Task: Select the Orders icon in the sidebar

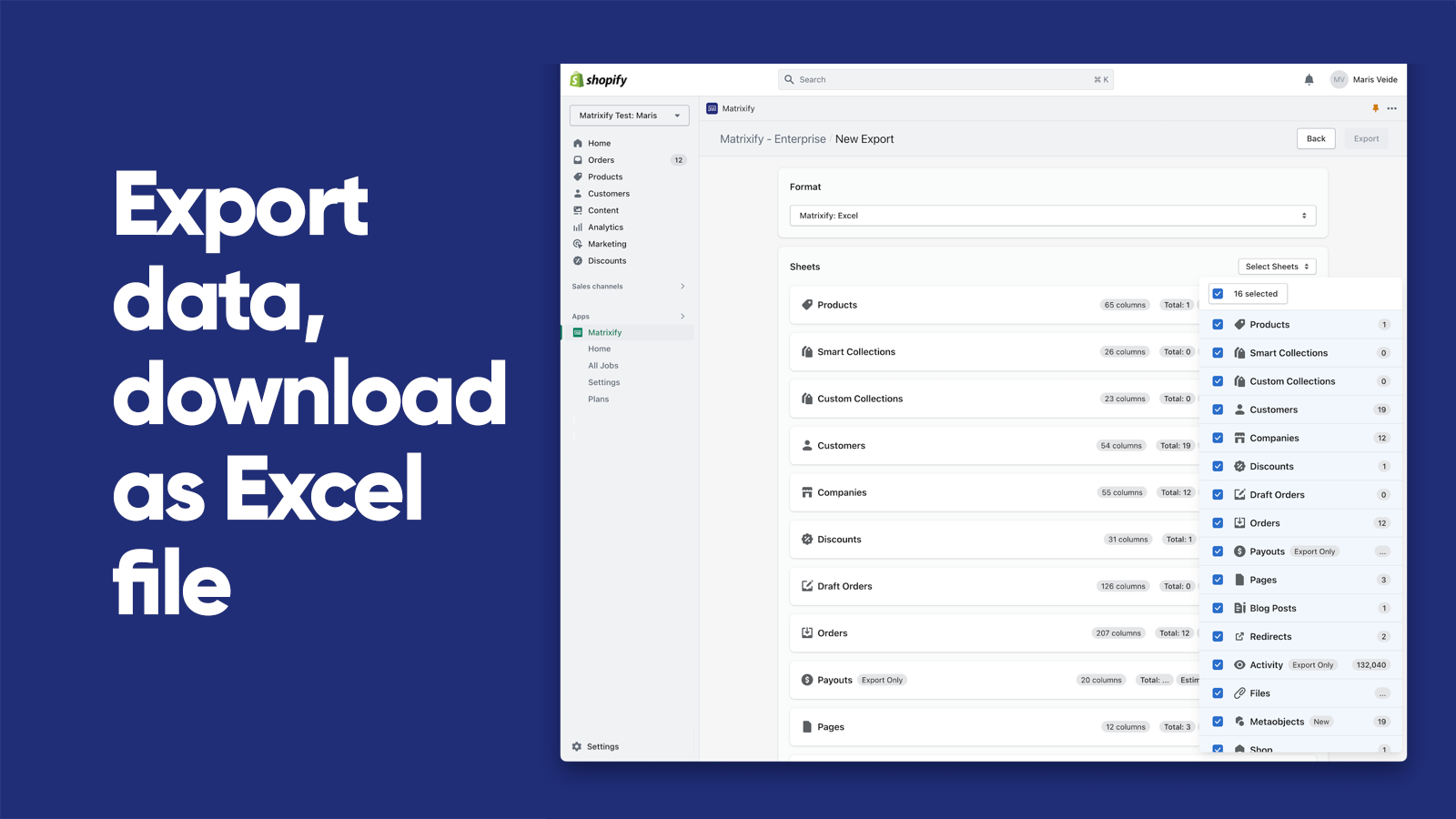Action: (578, 159)
